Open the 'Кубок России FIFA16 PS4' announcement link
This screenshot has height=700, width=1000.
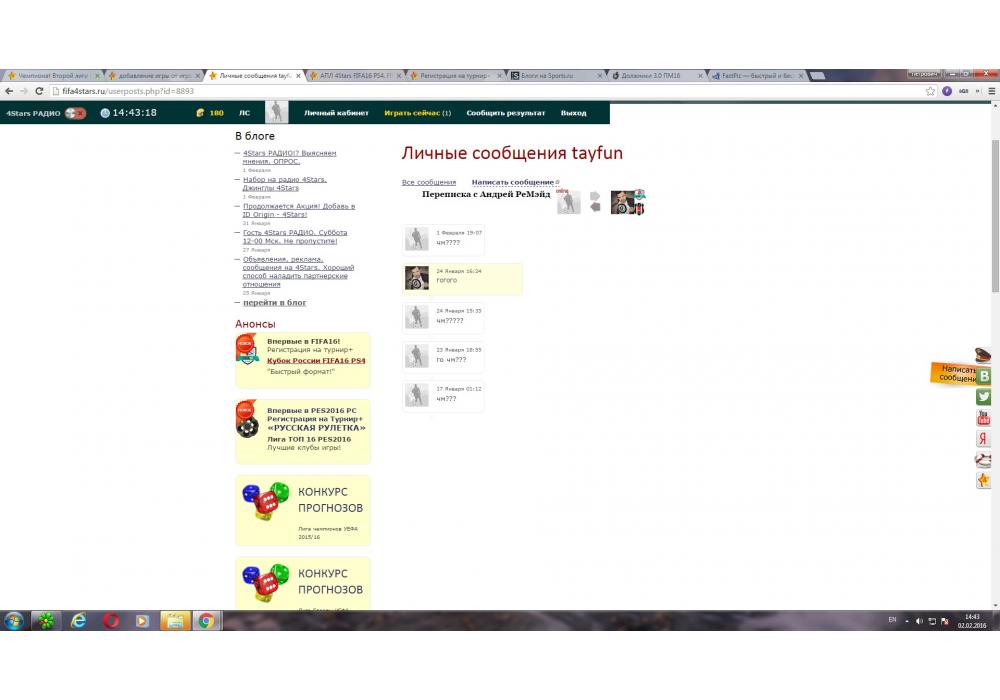pos(316,360)
